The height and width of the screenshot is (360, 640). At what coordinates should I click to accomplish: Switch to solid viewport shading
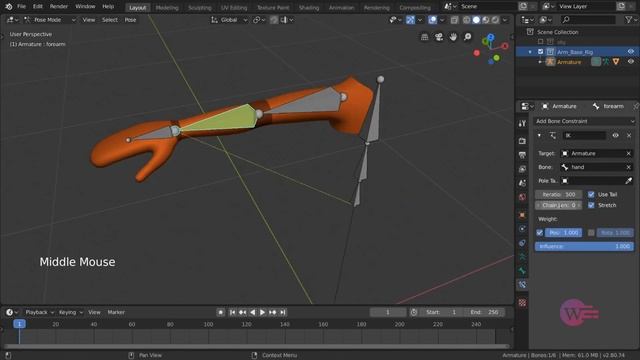[x=476, y=20]
